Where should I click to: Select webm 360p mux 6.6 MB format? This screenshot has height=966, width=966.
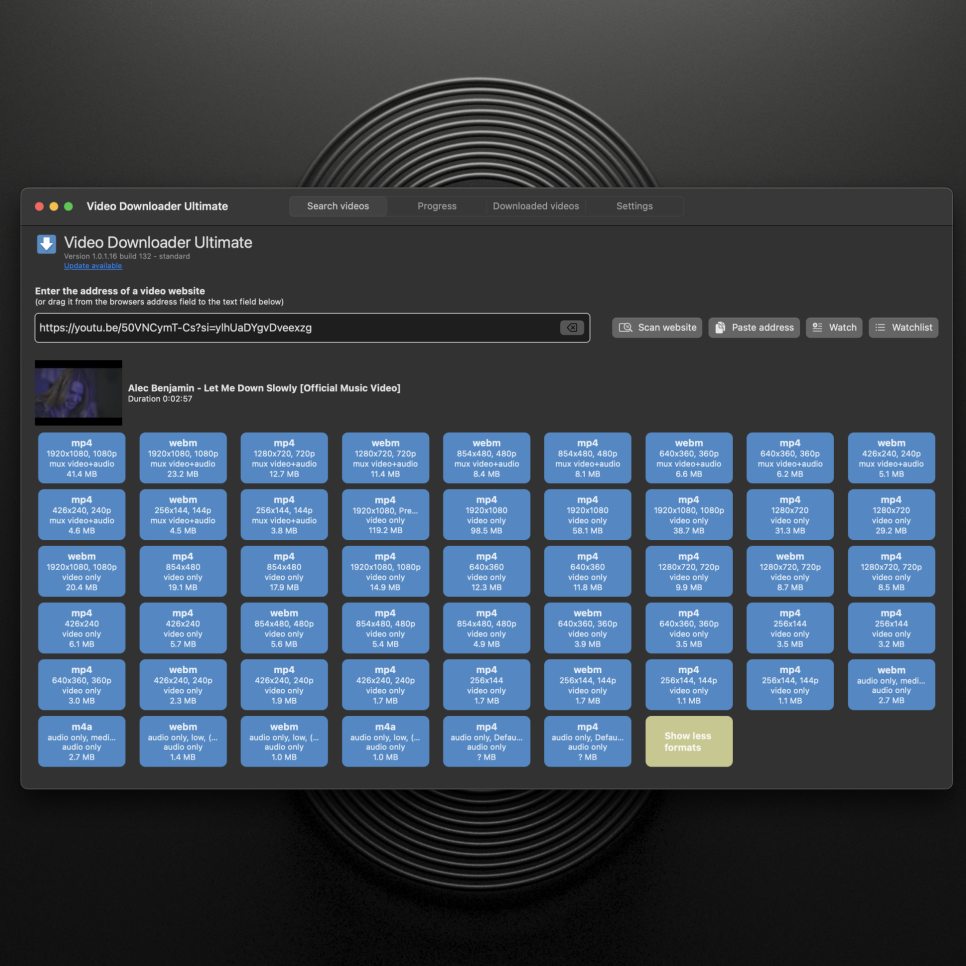coord(689,458)
